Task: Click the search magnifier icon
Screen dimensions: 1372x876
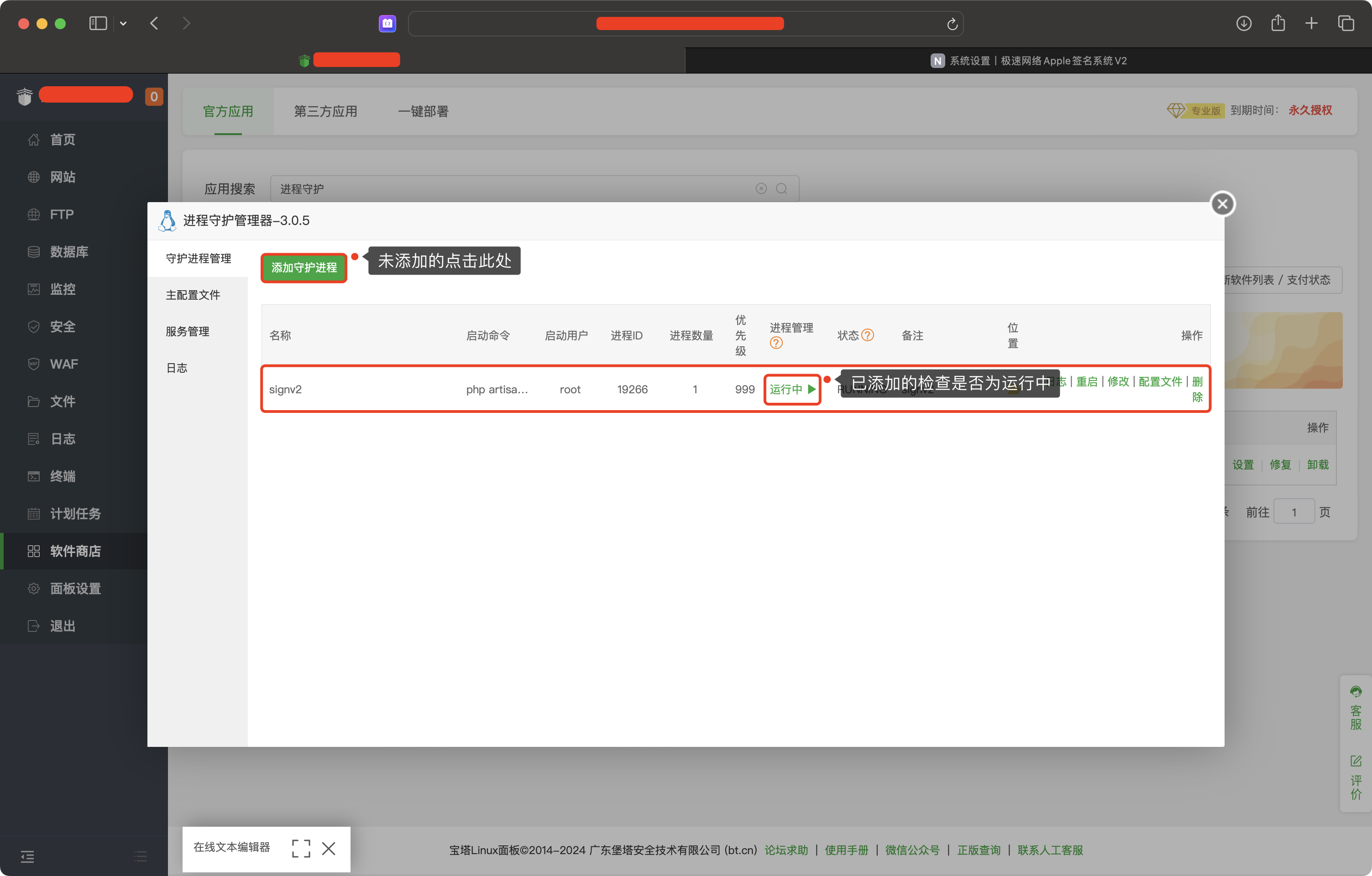Action: click(x=782, y=188)
